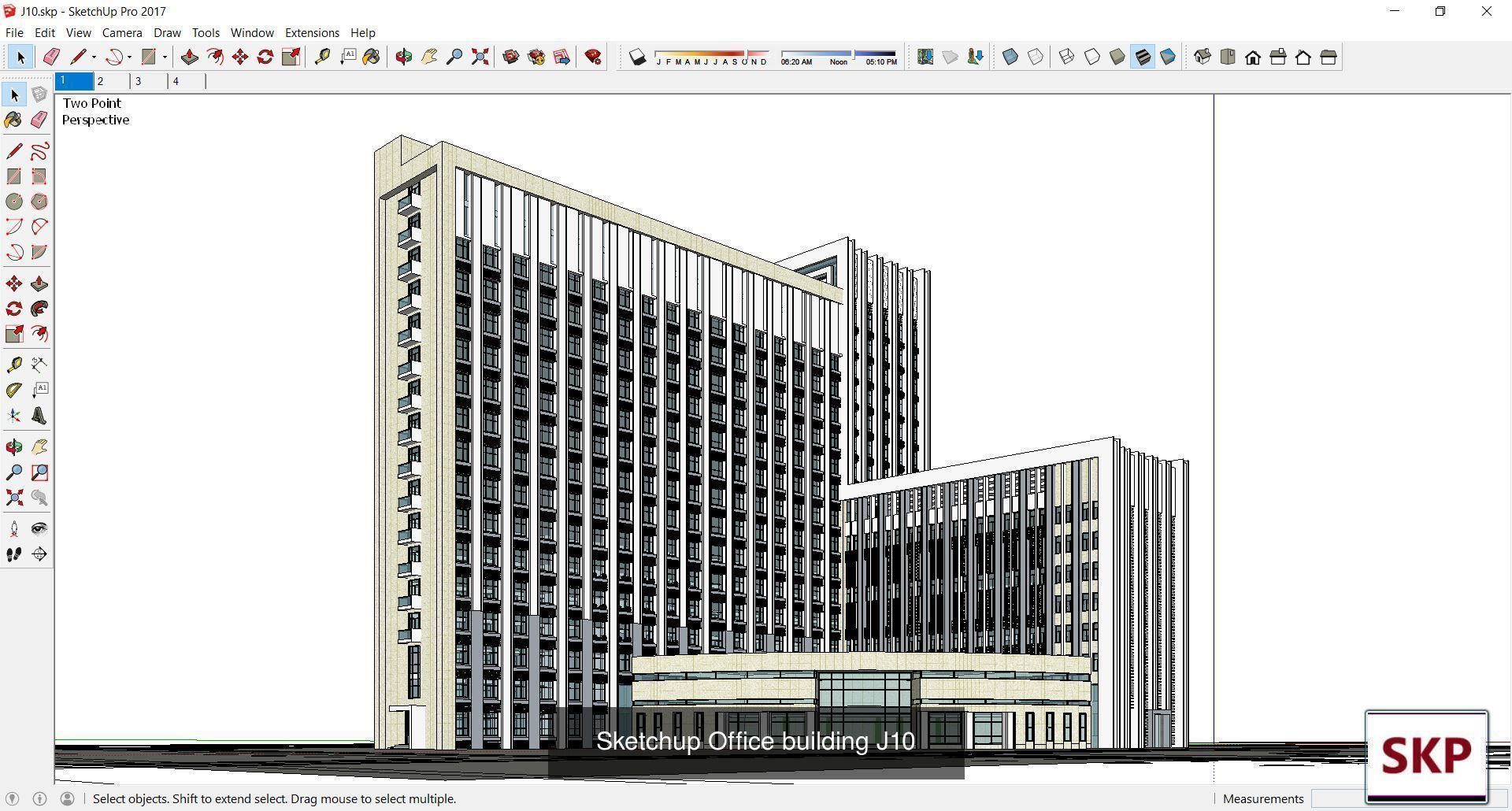This screenshot has width=1512, height=811.
Task: Toggle Terrain display
Action: pos(951,57)
